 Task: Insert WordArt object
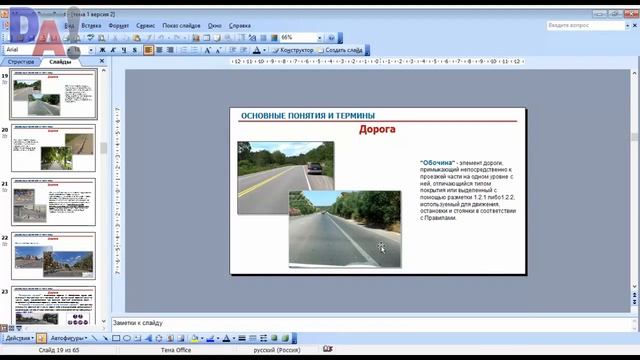[148, 338]
